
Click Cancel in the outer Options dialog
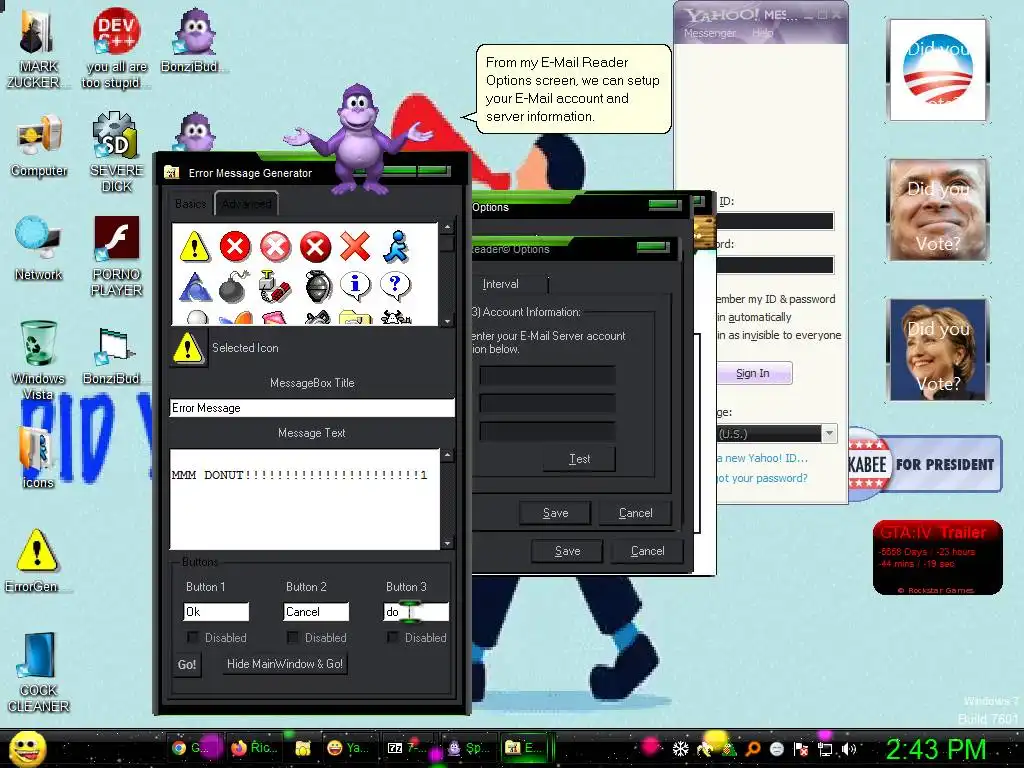(647, 551)
